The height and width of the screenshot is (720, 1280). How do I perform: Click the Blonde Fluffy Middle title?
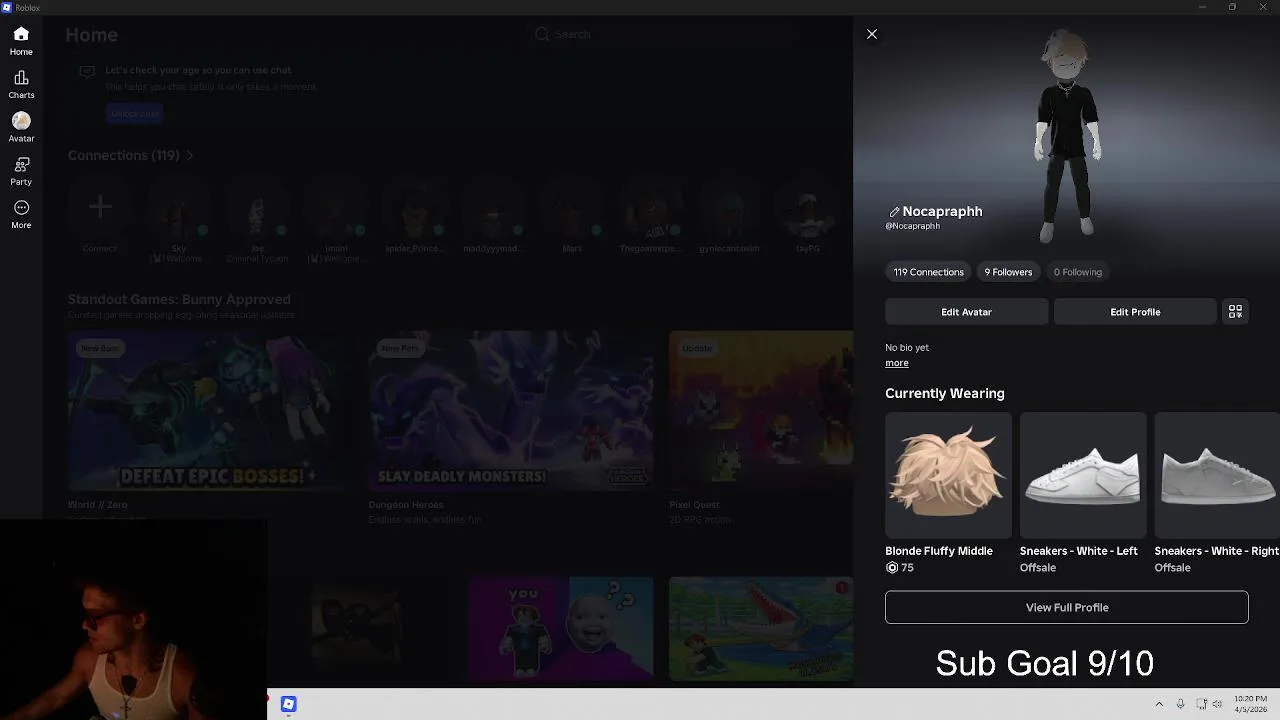(939, 551)
